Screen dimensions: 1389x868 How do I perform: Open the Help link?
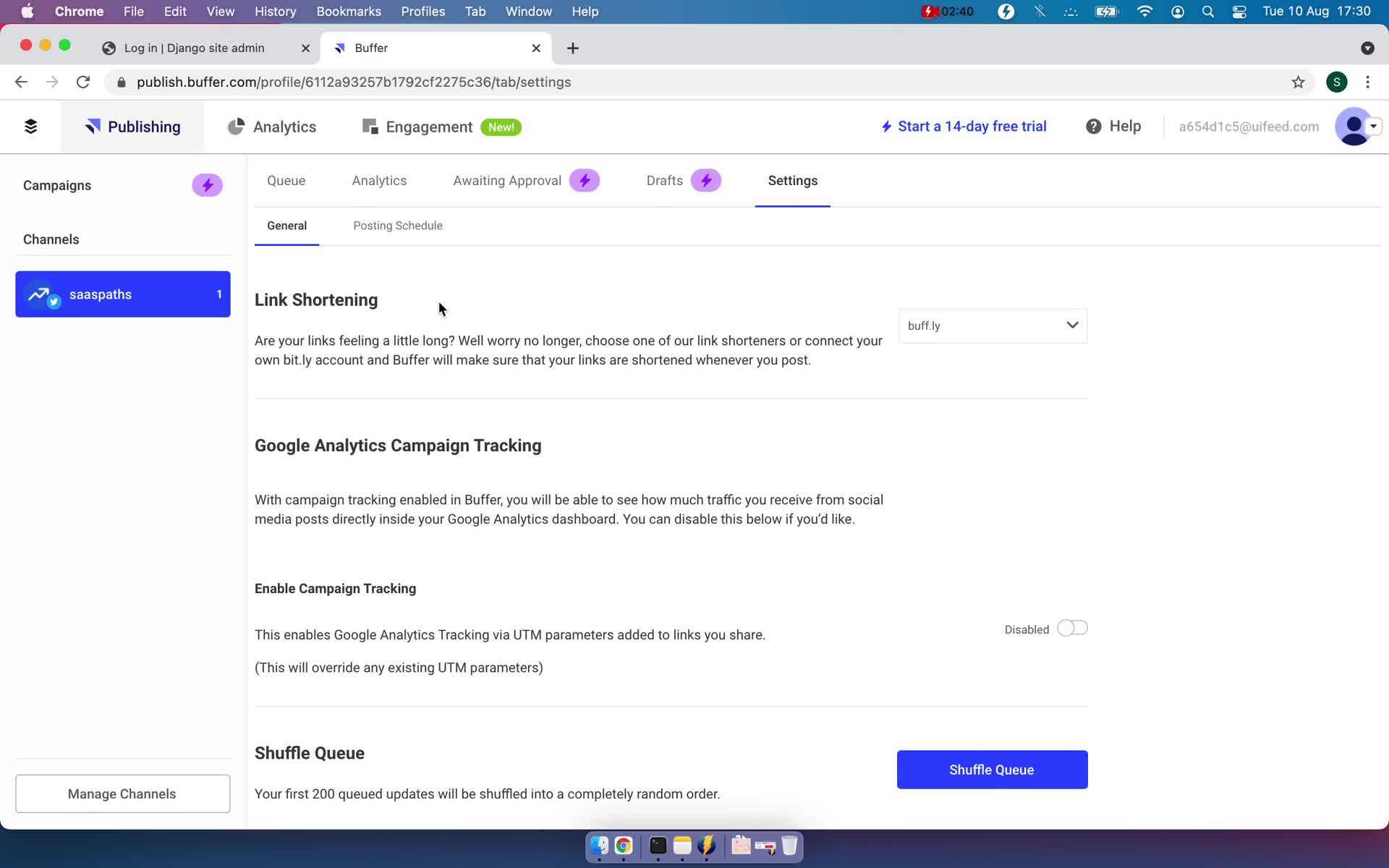click(x=1113, y=127)
